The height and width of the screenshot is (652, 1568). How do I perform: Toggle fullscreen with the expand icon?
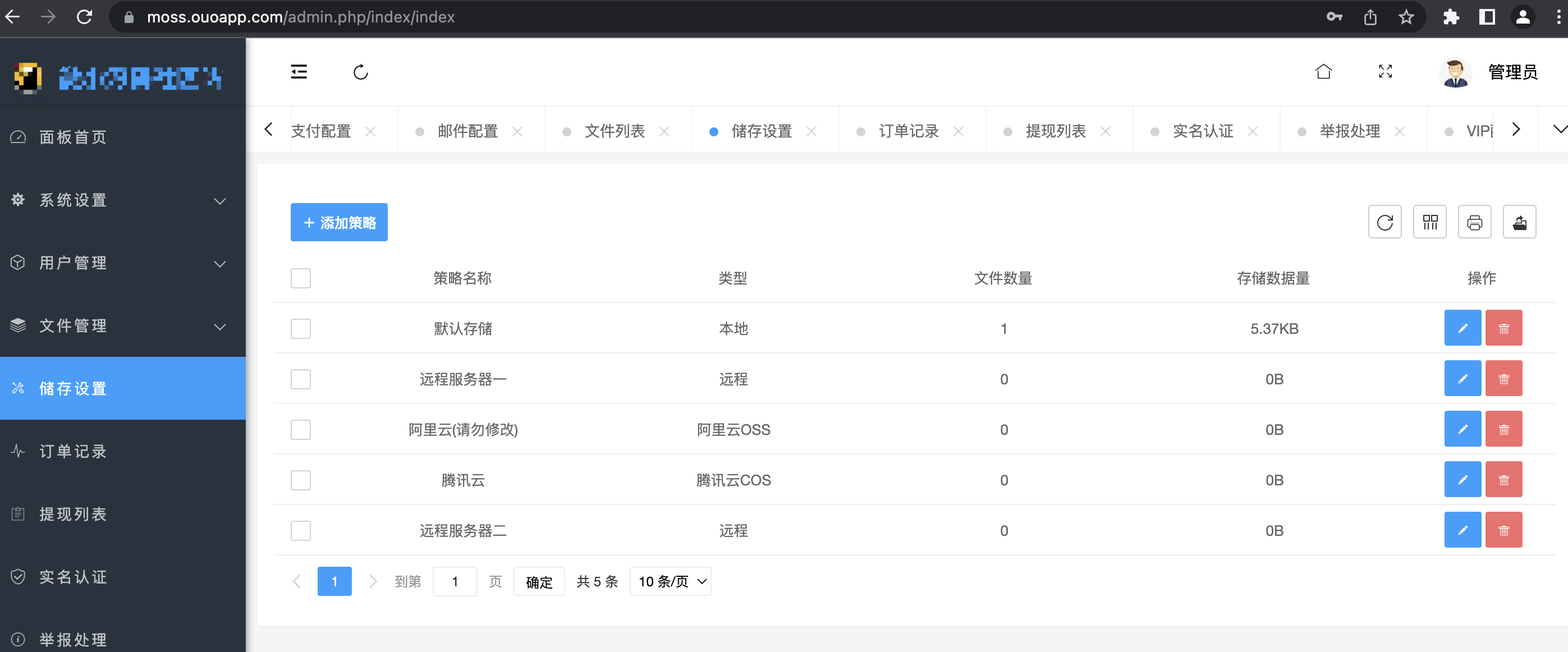1386,72
